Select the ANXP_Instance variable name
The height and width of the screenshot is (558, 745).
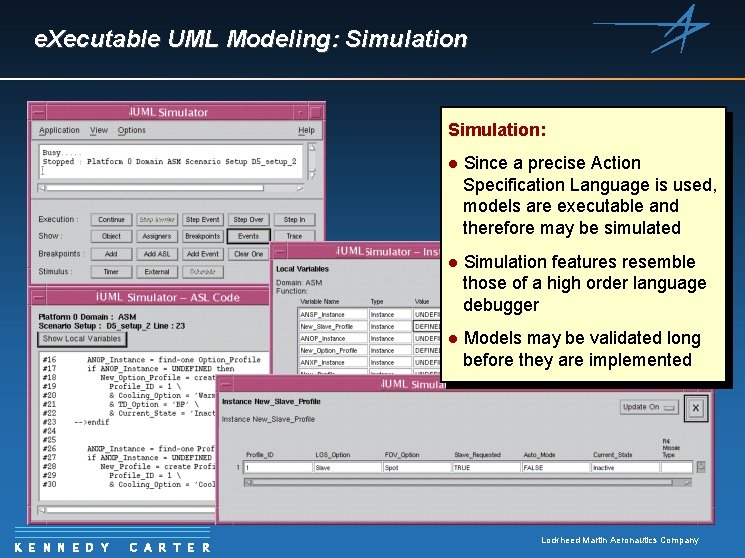(333, 362)
